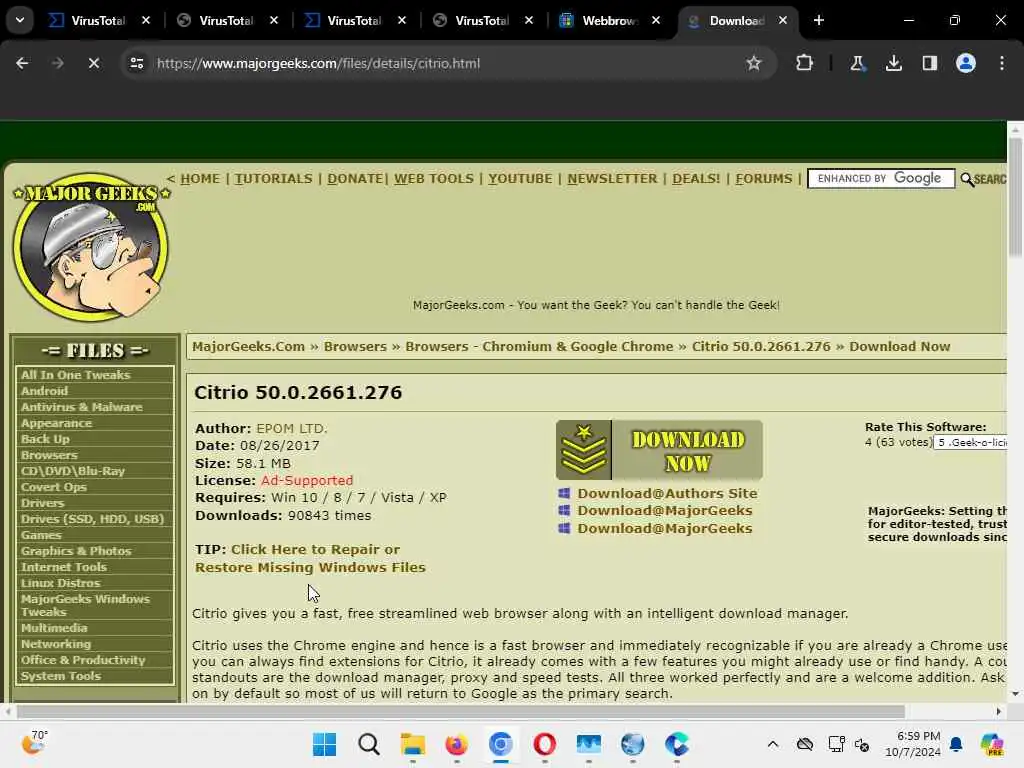Open Opera from taskbar
Viewport: 1024px width, 768px height.
pyautogui.click(x=545, y=744)
